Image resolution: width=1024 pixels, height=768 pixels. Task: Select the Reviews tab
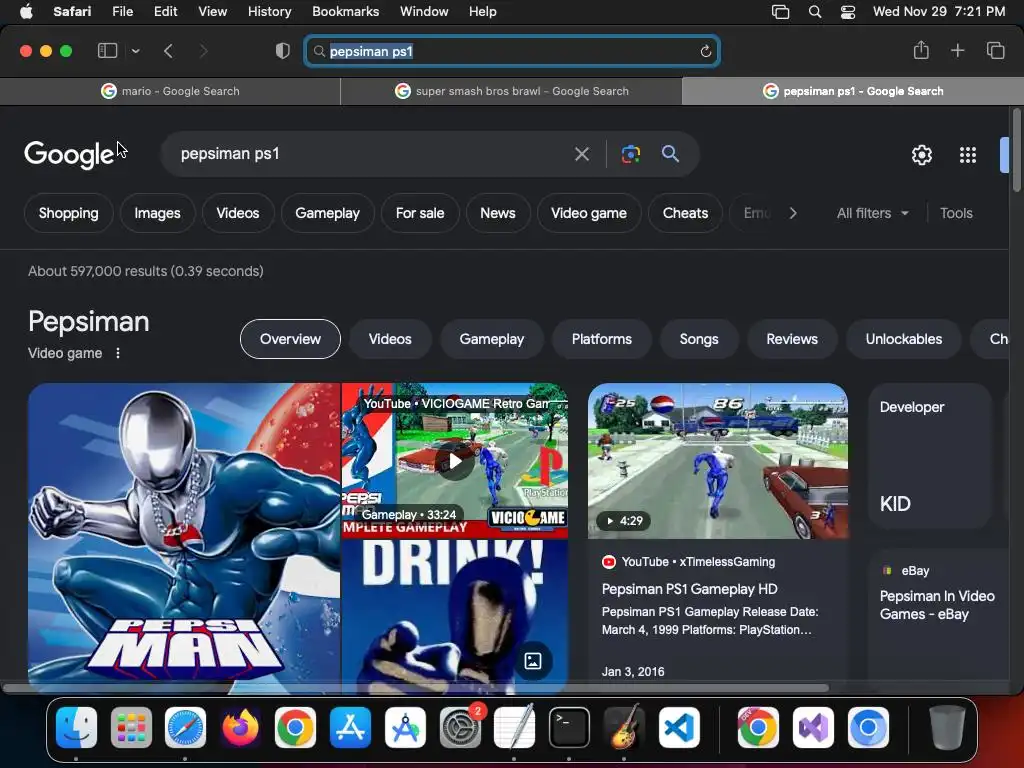click(792, 339)
